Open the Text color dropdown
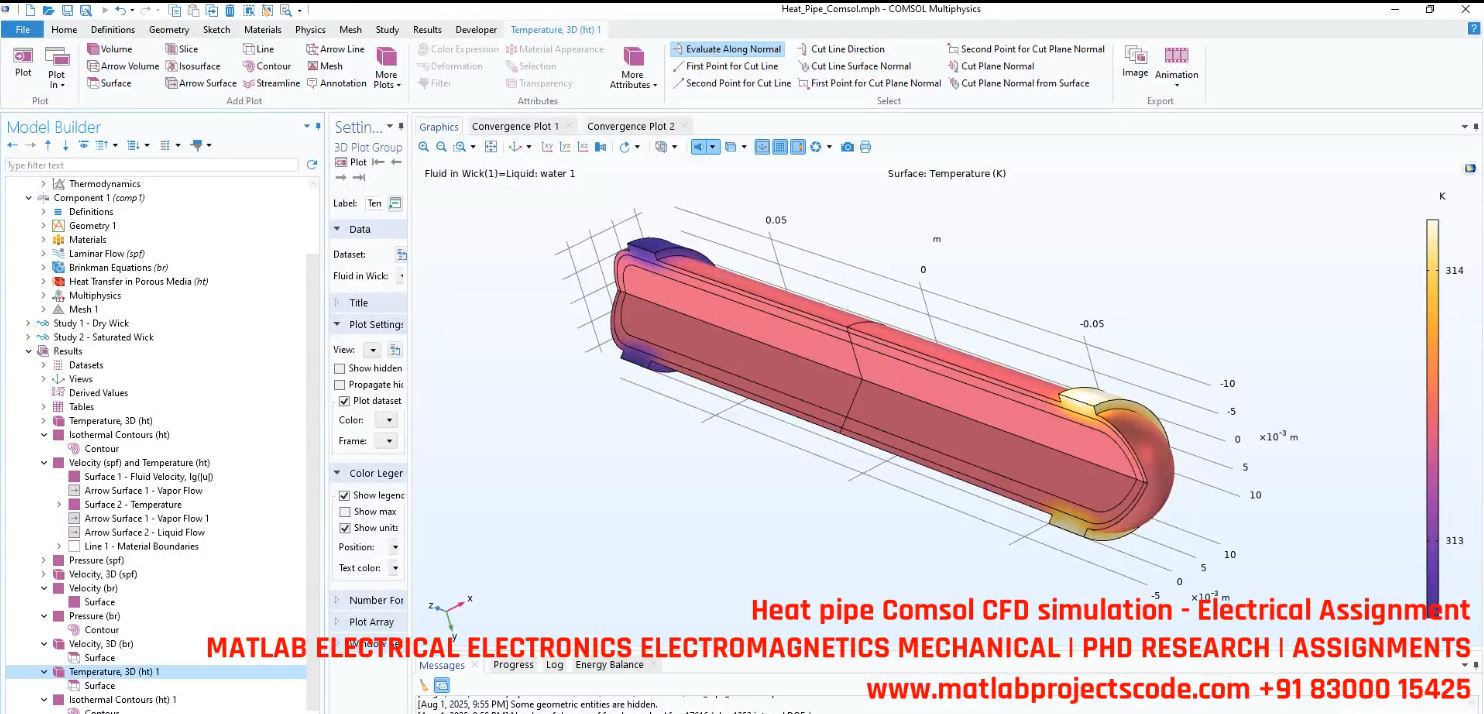1484x714 pixels. point(394,568)
